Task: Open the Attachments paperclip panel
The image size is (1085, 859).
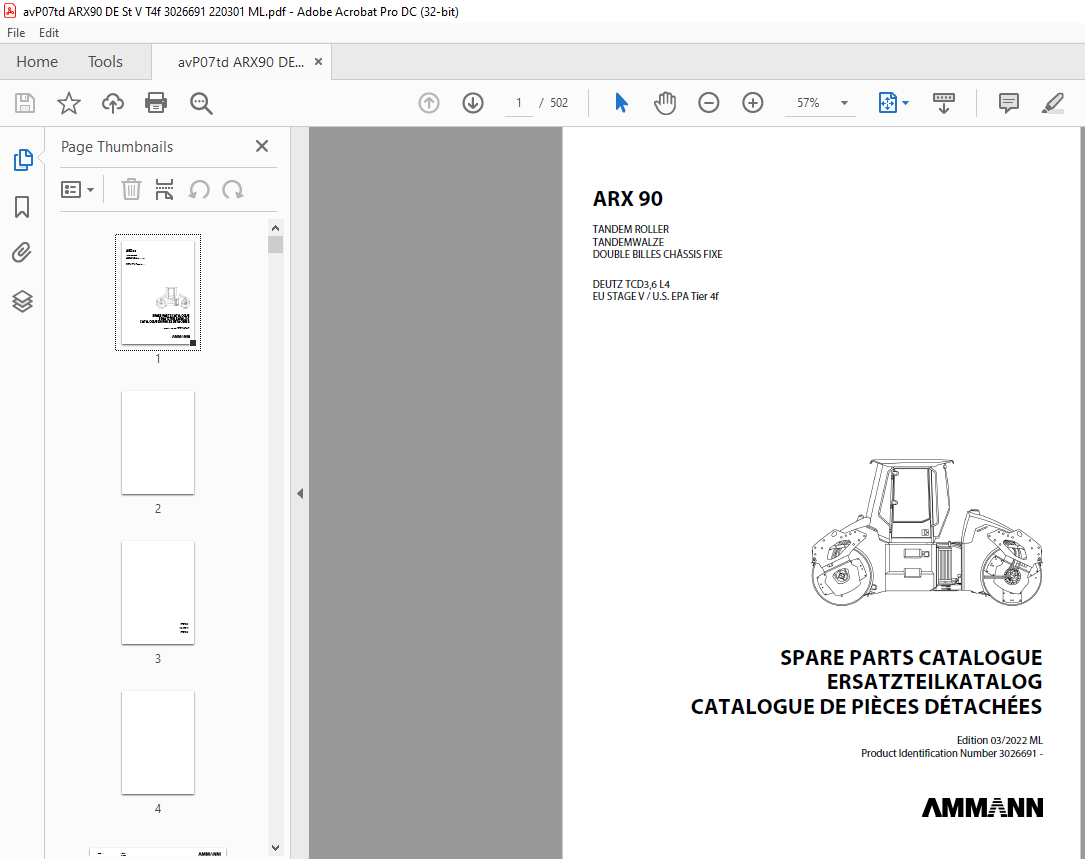Action: pos(22,253)
